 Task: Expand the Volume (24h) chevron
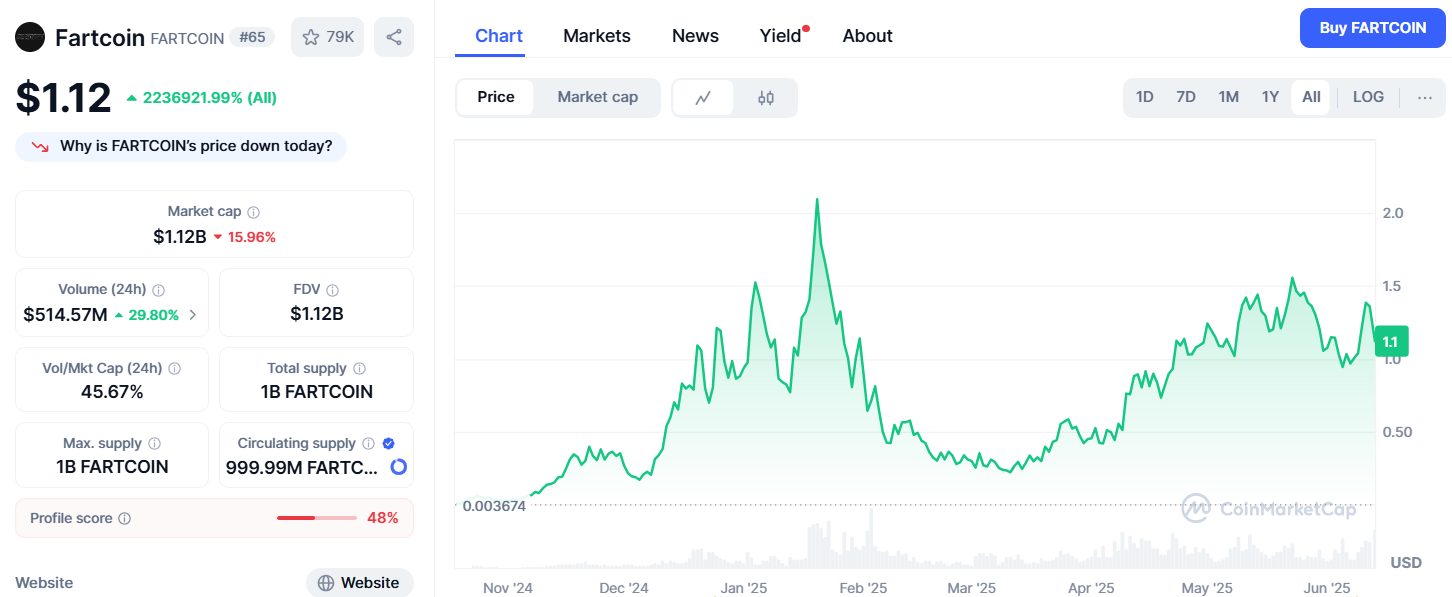pos(193,315)
